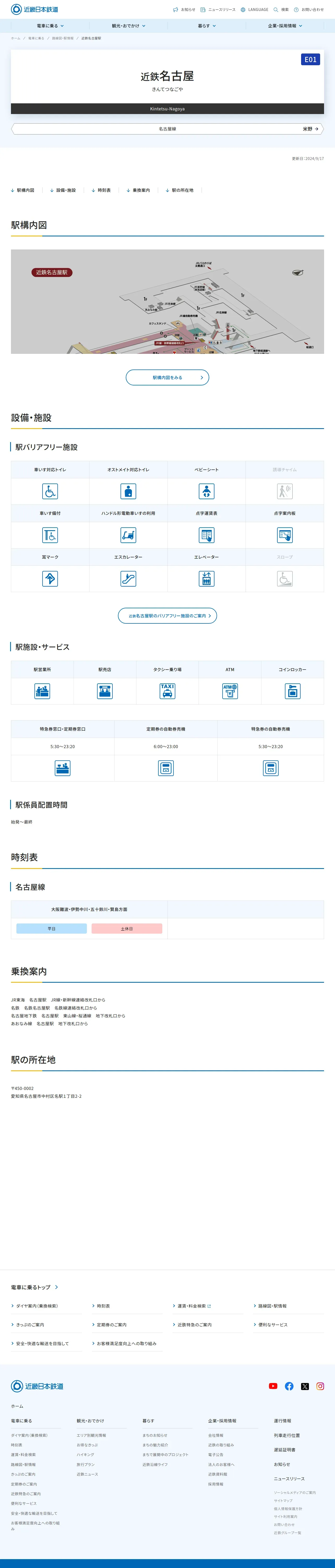Screen dimensions: 335x1568
Task: Jump to 駅の所在地 anchor
Action: pos(180,190)
